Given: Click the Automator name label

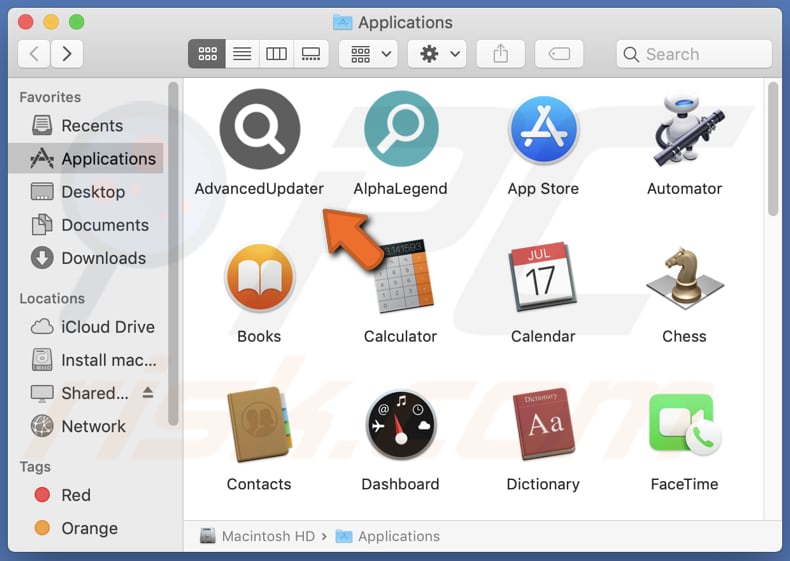Looking at the screenshot, I should pyautogui.click(x=684, y=189).
